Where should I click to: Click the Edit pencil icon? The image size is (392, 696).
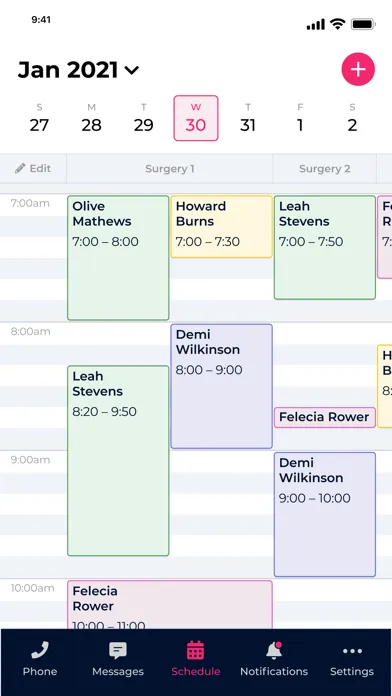click(20, 168)
